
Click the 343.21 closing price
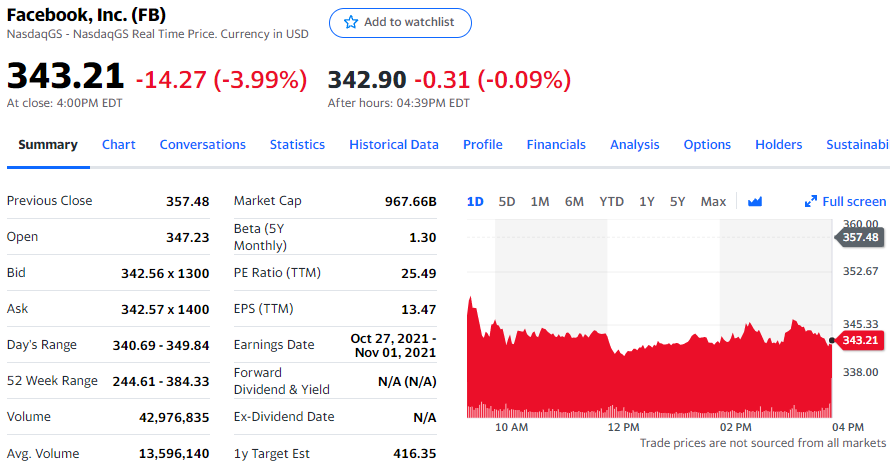65,76
